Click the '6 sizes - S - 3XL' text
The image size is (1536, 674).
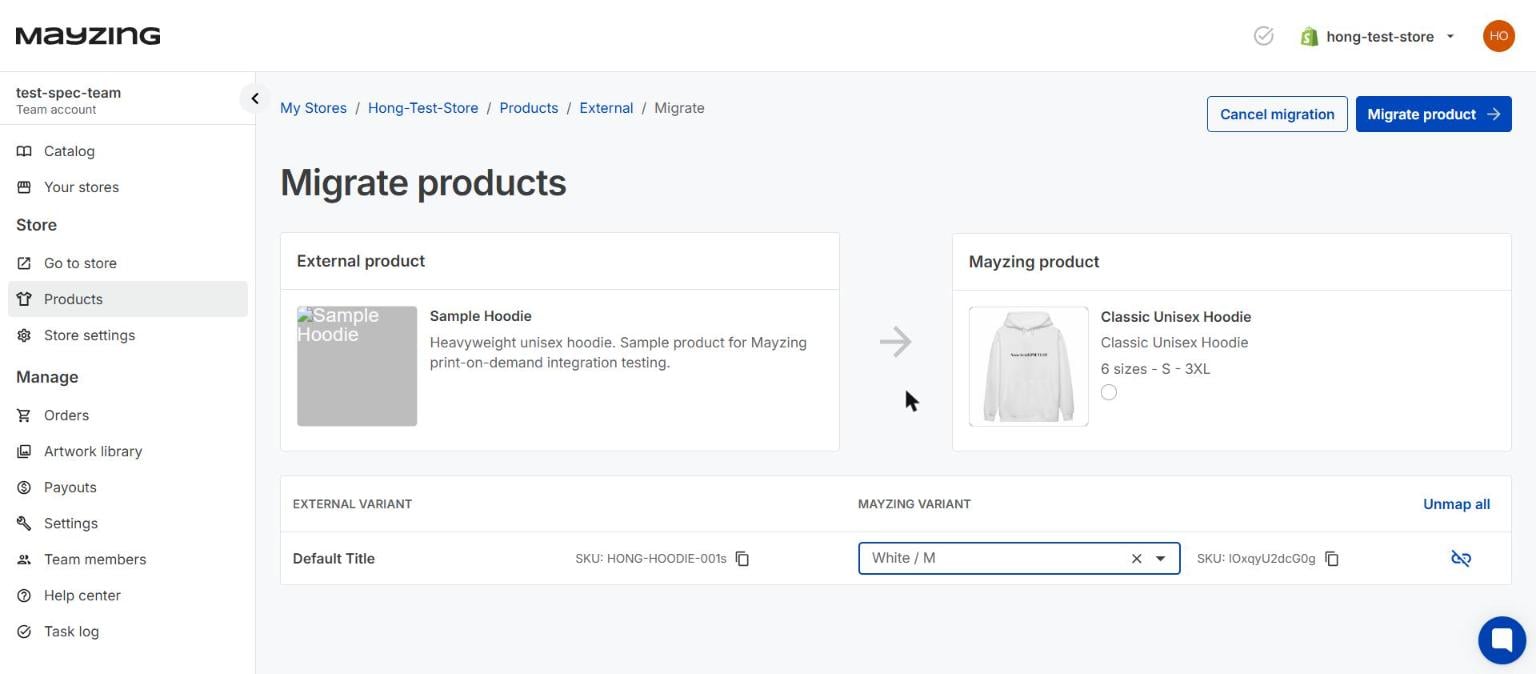click(1155, 369)
